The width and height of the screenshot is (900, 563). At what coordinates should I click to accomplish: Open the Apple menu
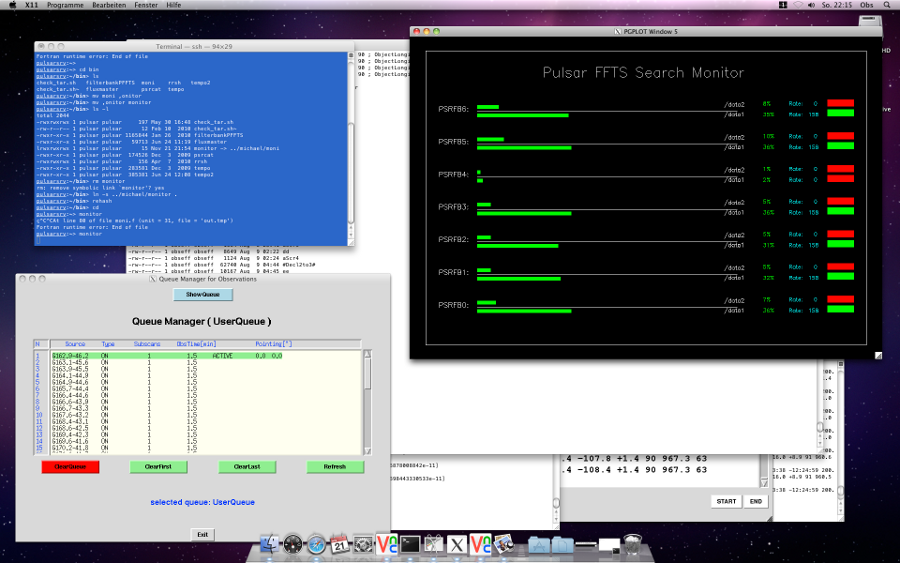point(13,5)
